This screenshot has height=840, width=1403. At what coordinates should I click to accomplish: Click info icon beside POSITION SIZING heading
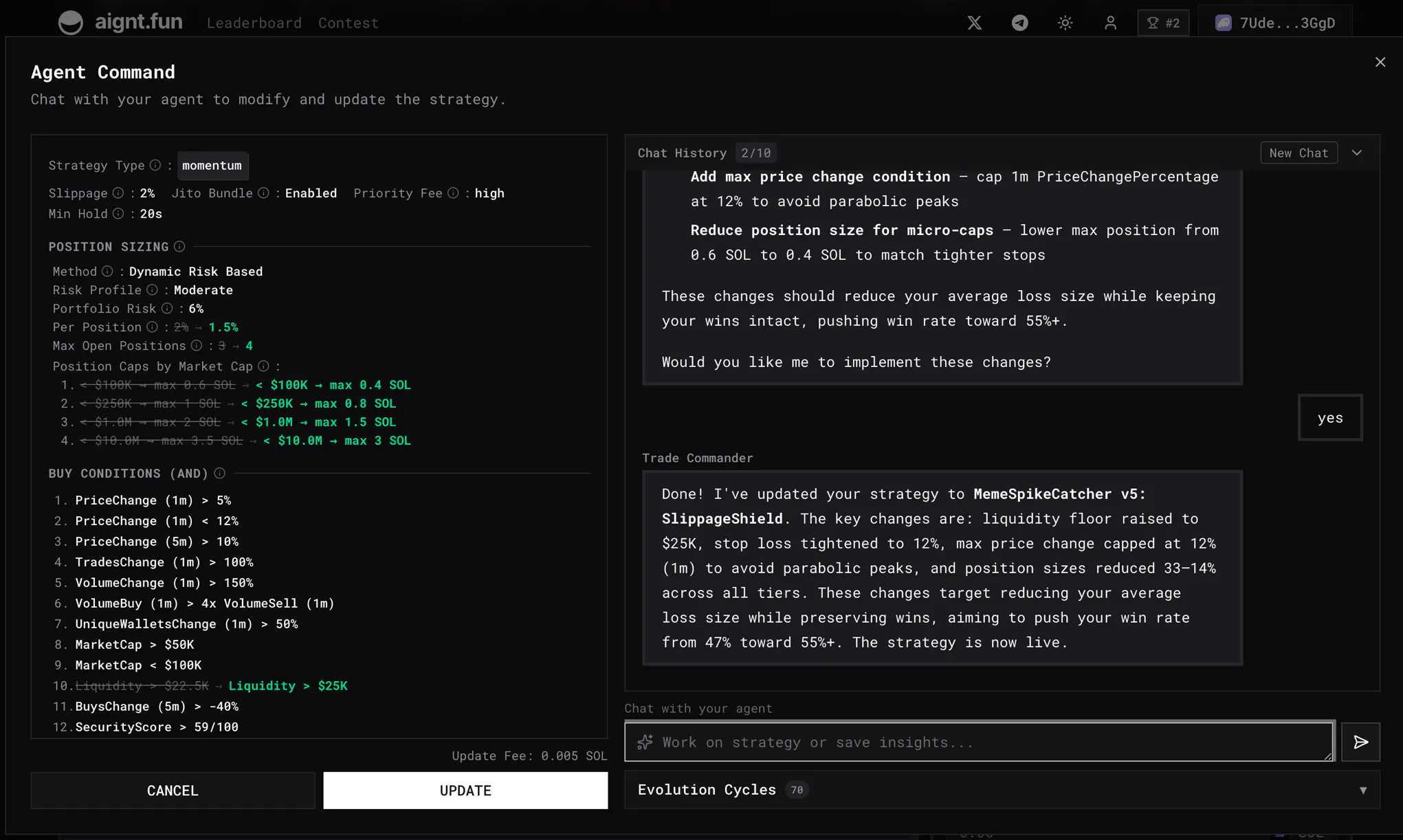[x=179, y=246]
